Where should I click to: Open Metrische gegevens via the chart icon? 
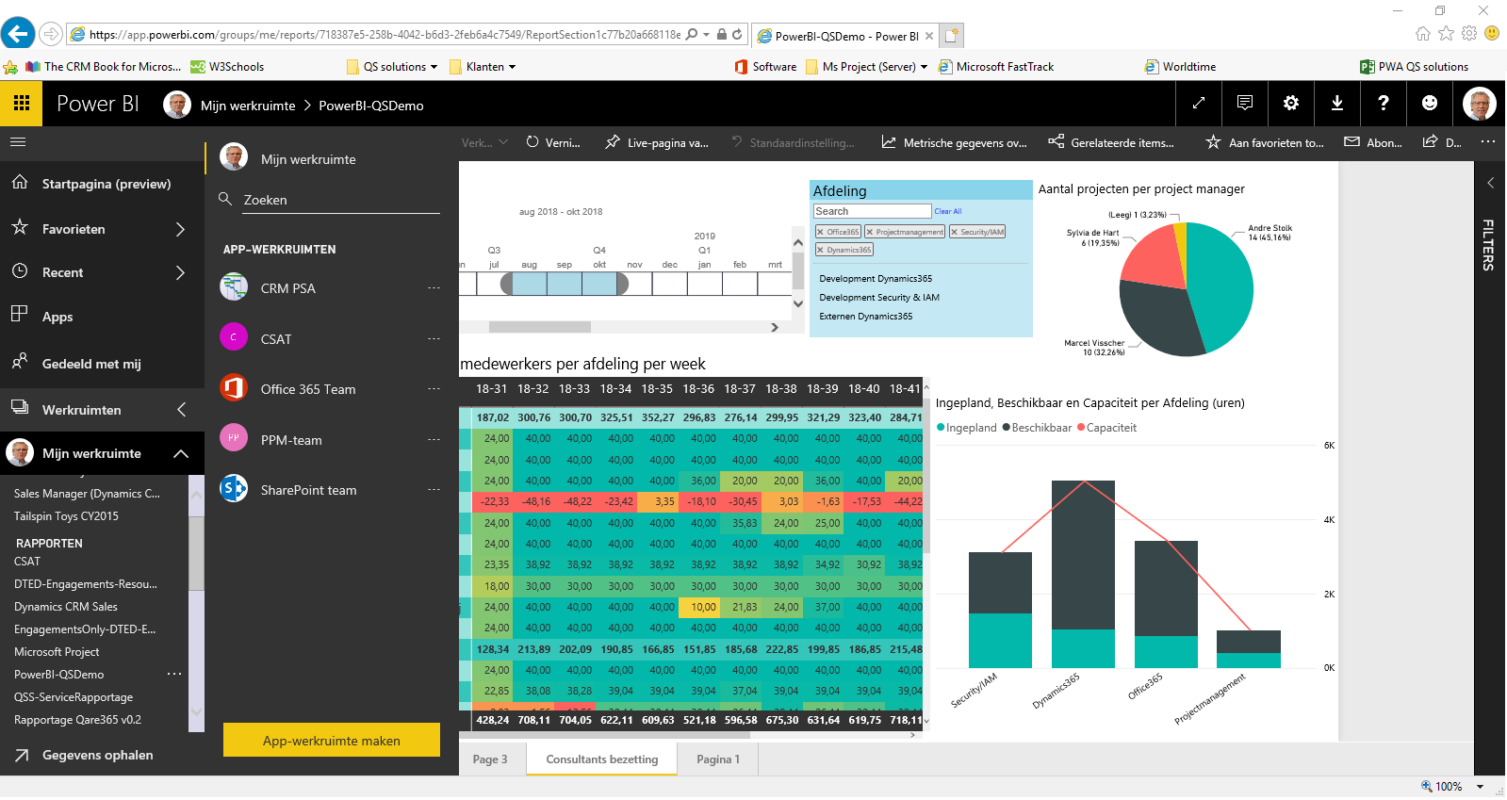coord(888,142)
